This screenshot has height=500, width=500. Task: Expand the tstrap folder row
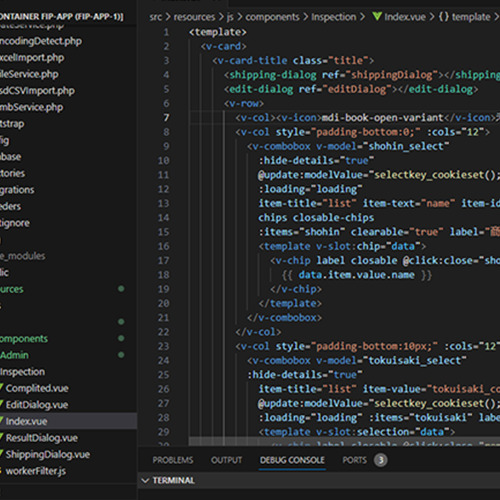pyautogui.click(x=68, y=124)
